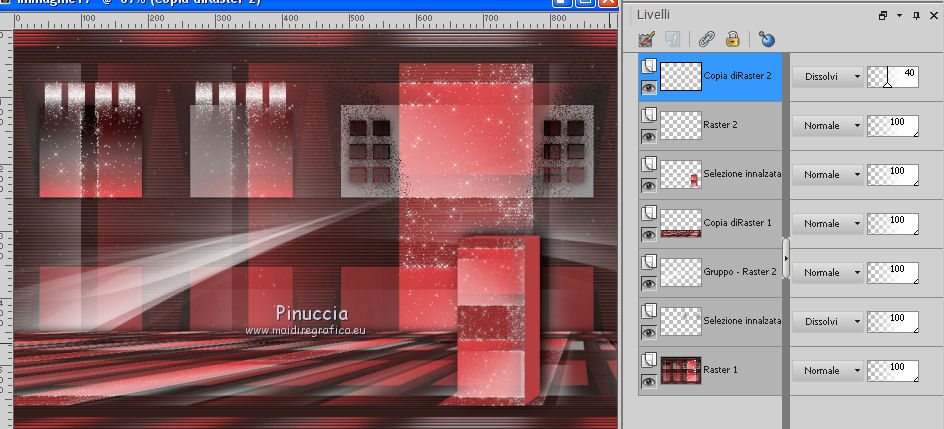Click the thumbnail of Raster 2 layer
The width and height of the screenshot is (944, 429).
pos(681,125)
